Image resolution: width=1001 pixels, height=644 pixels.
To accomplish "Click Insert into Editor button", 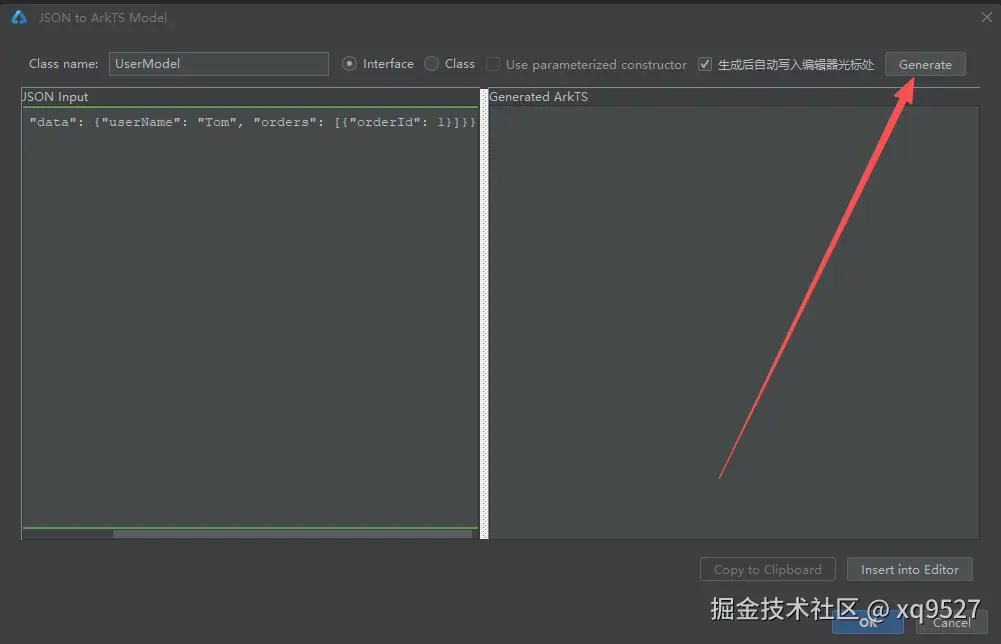I will [x=910, y=569].
